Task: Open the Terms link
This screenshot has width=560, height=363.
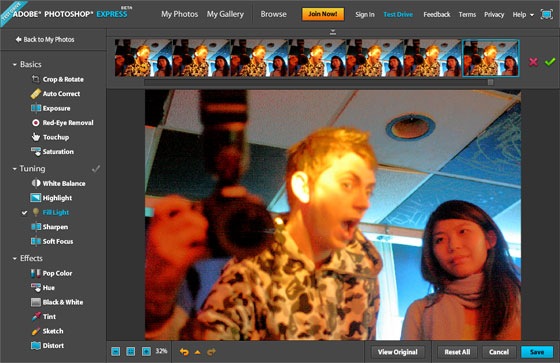Action: tap(467, 15)
